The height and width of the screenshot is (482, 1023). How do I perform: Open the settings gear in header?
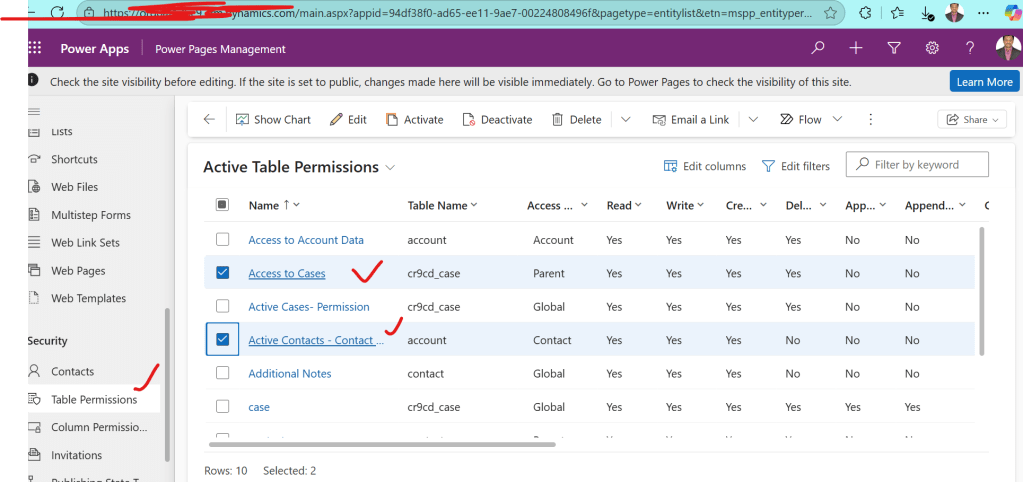(x=932, y=48)
